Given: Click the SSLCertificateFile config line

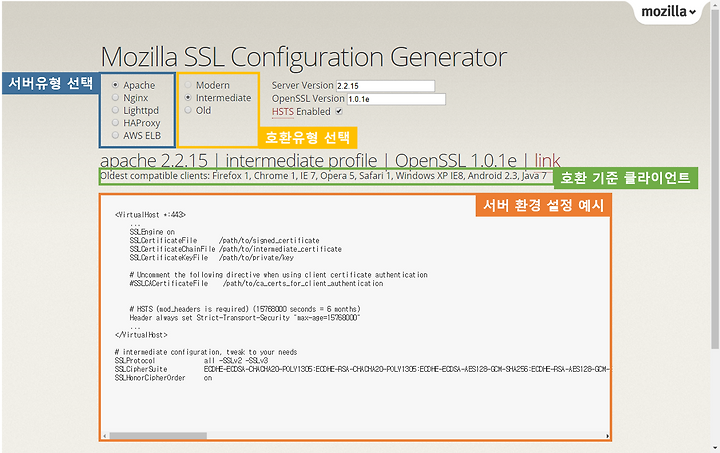Looking at the screenshot, I should (x=225, y=240).
